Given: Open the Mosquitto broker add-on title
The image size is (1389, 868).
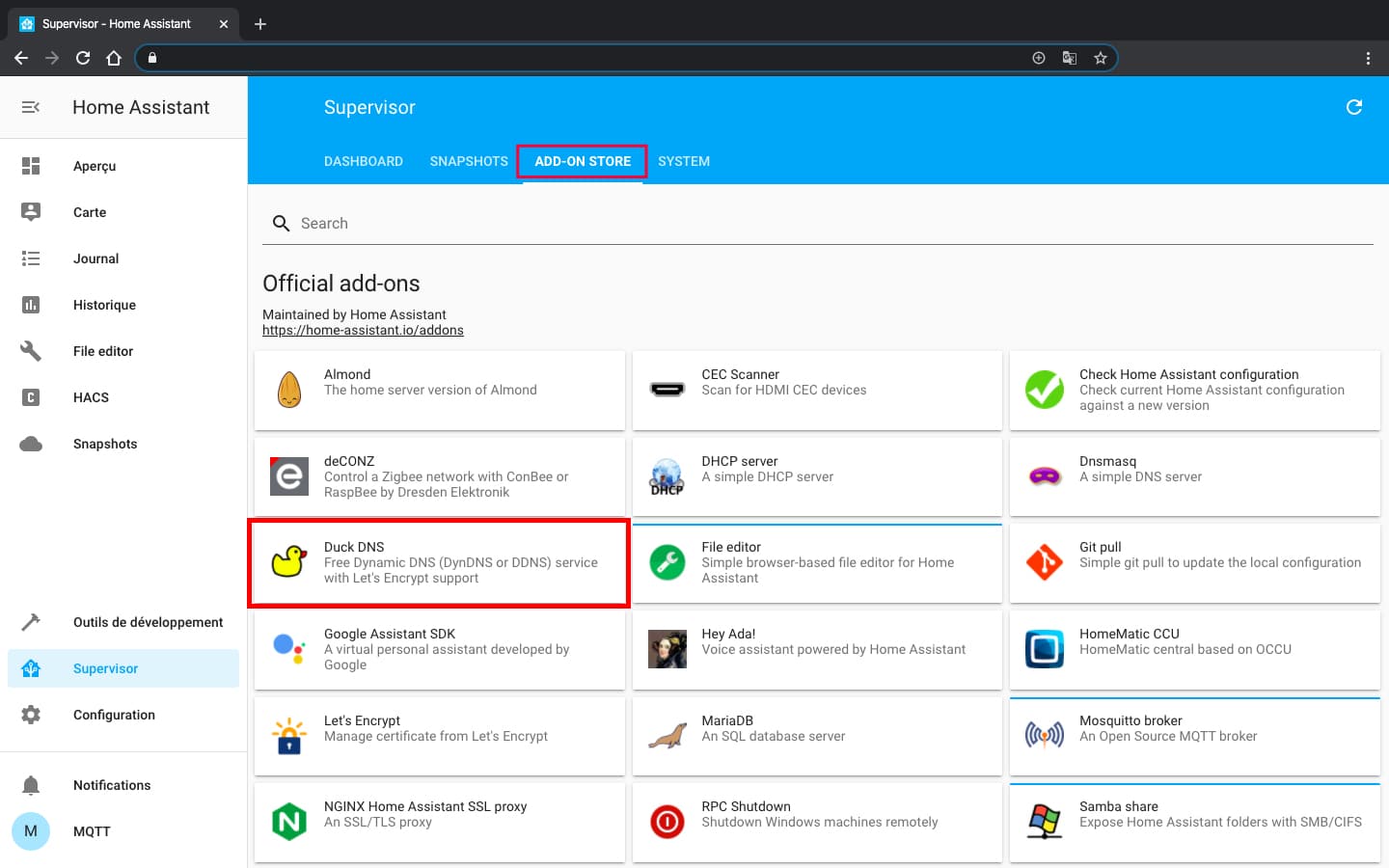Looking at the screenshot, I should (x=1130, y=720).
